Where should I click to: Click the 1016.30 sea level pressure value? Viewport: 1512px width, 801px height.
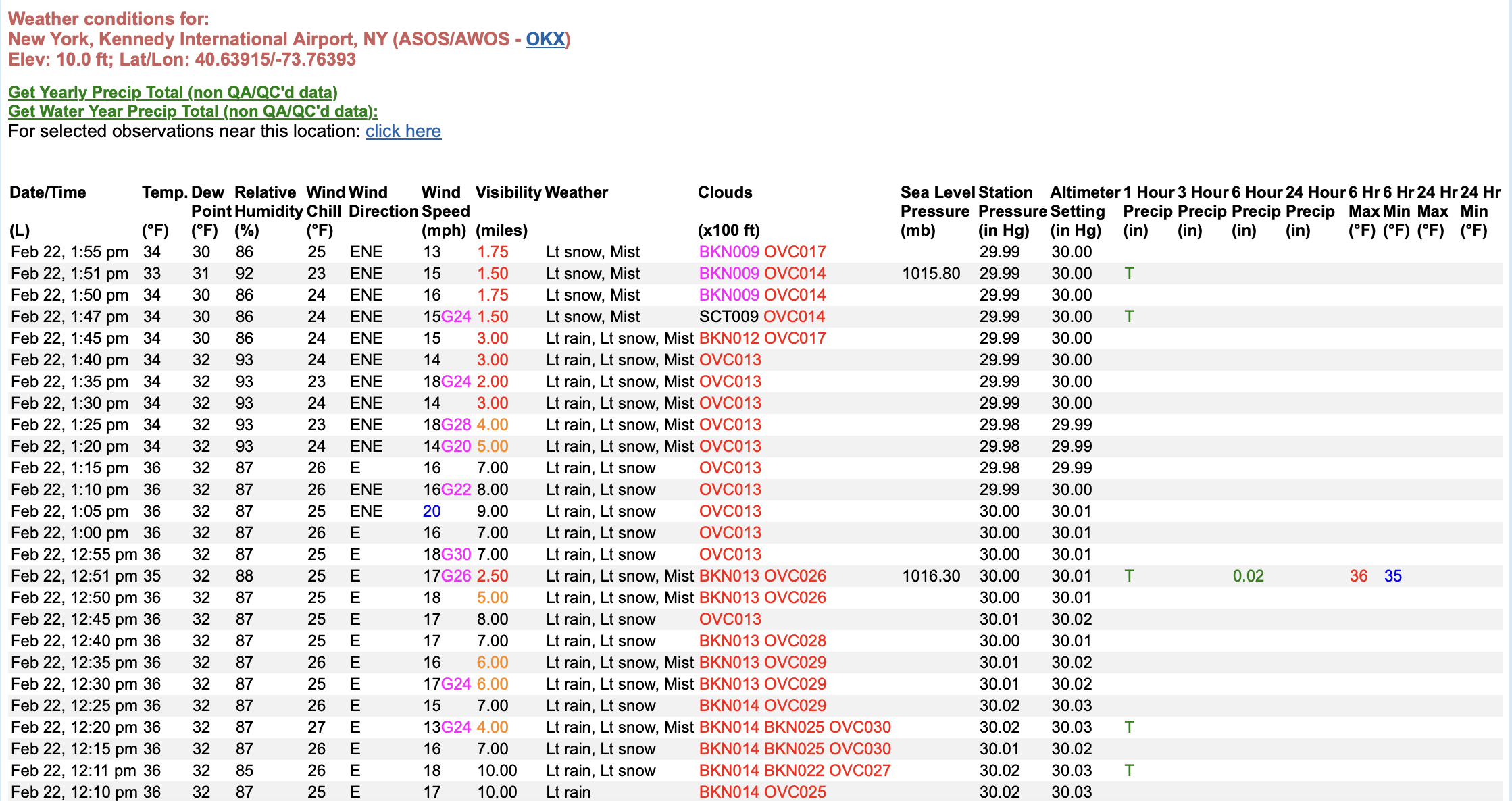[x=930, y=576]
